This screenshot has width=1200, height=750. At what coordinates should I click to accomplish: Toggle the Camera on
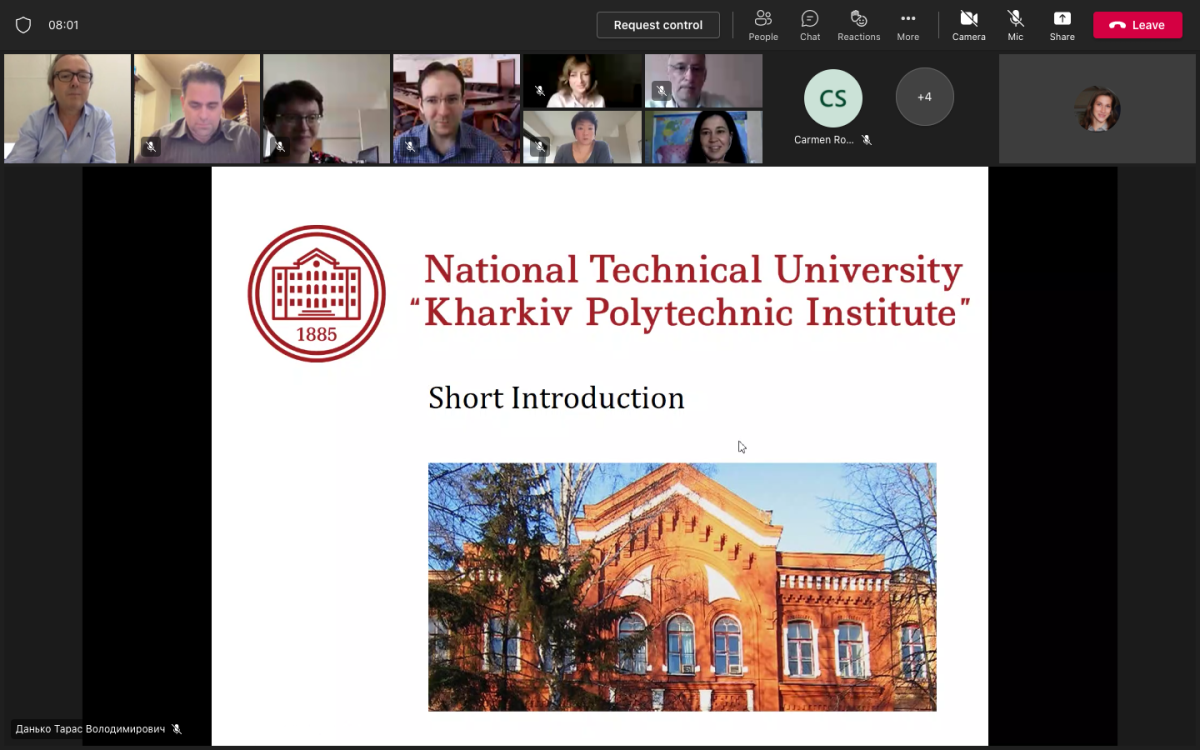pos(968,25)
